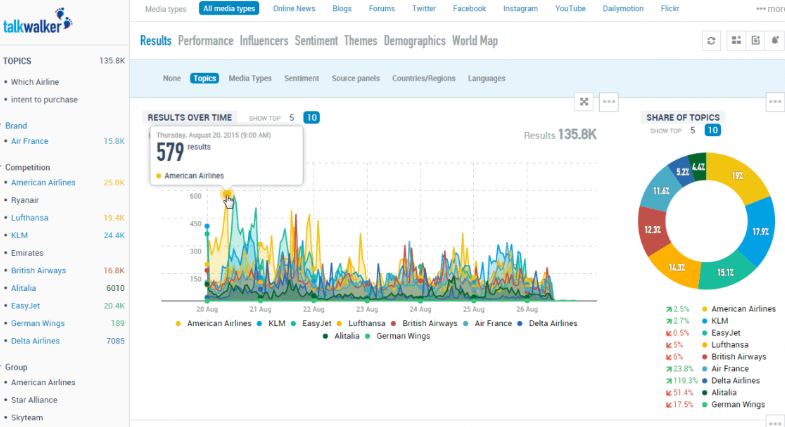Click the Talkwalker logo
785x427 pixels.
click(38, 21)
